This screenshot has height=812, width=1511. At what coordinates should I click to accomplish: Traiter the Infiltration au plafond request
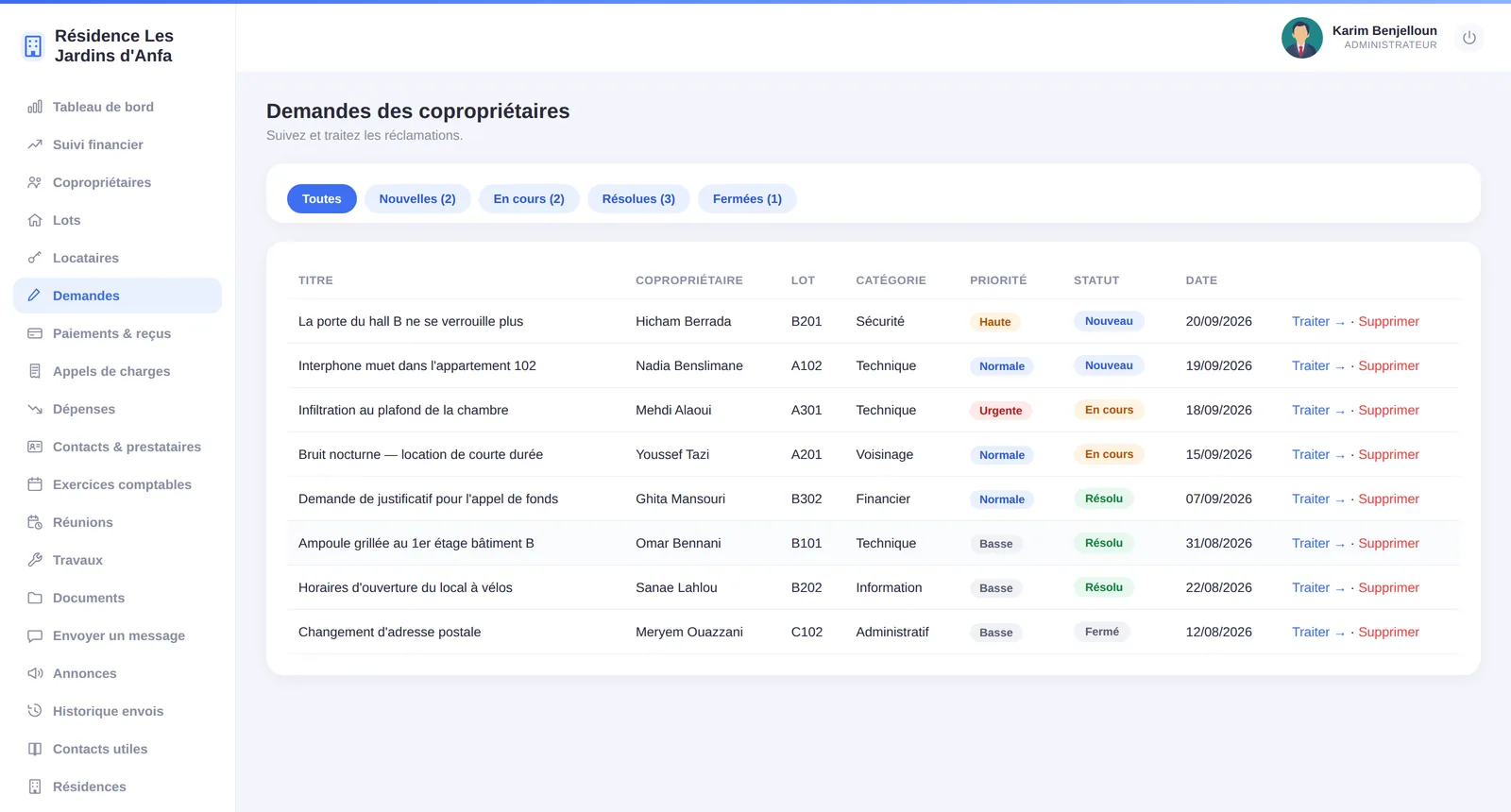pyautogui.click(x=1318, y=410)
